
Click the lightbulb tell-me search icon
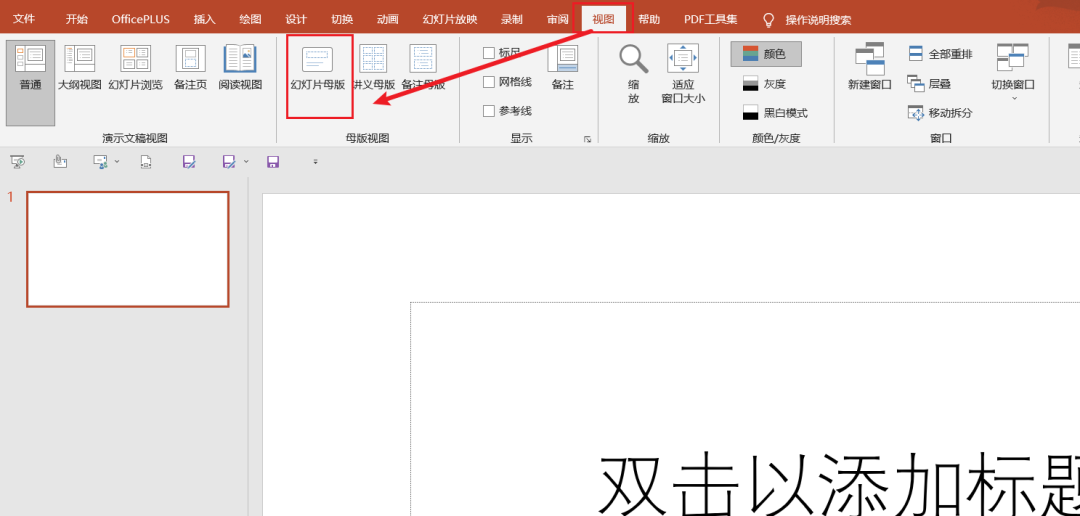(769, 19)
